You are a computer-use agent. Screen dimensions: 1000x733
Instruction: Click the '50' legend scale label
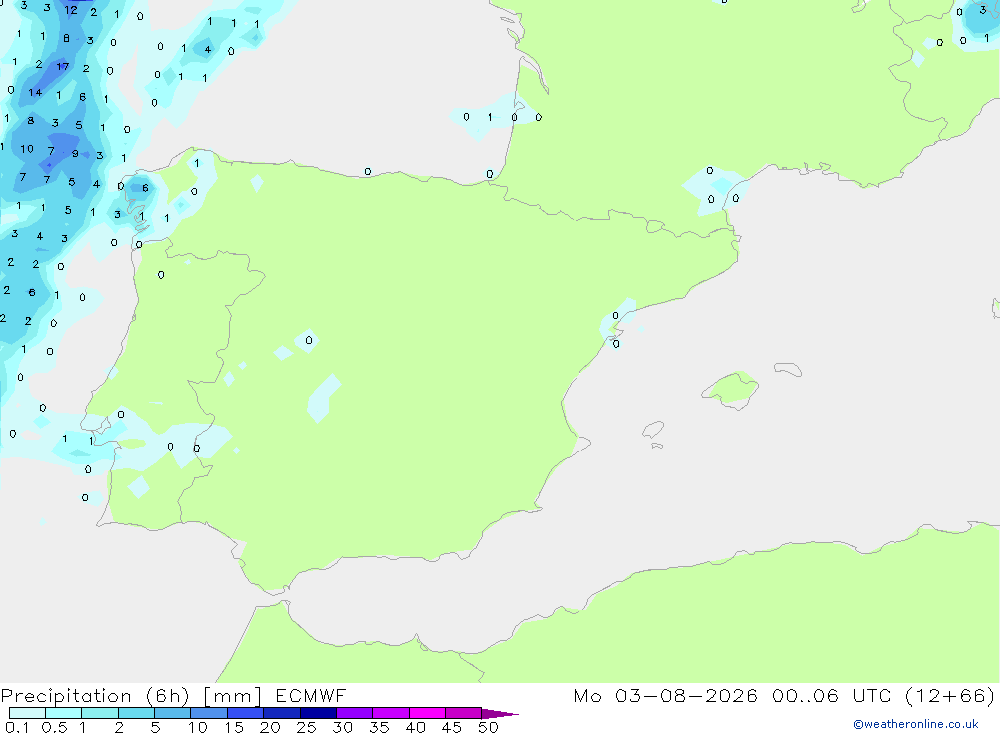point(488,727)
